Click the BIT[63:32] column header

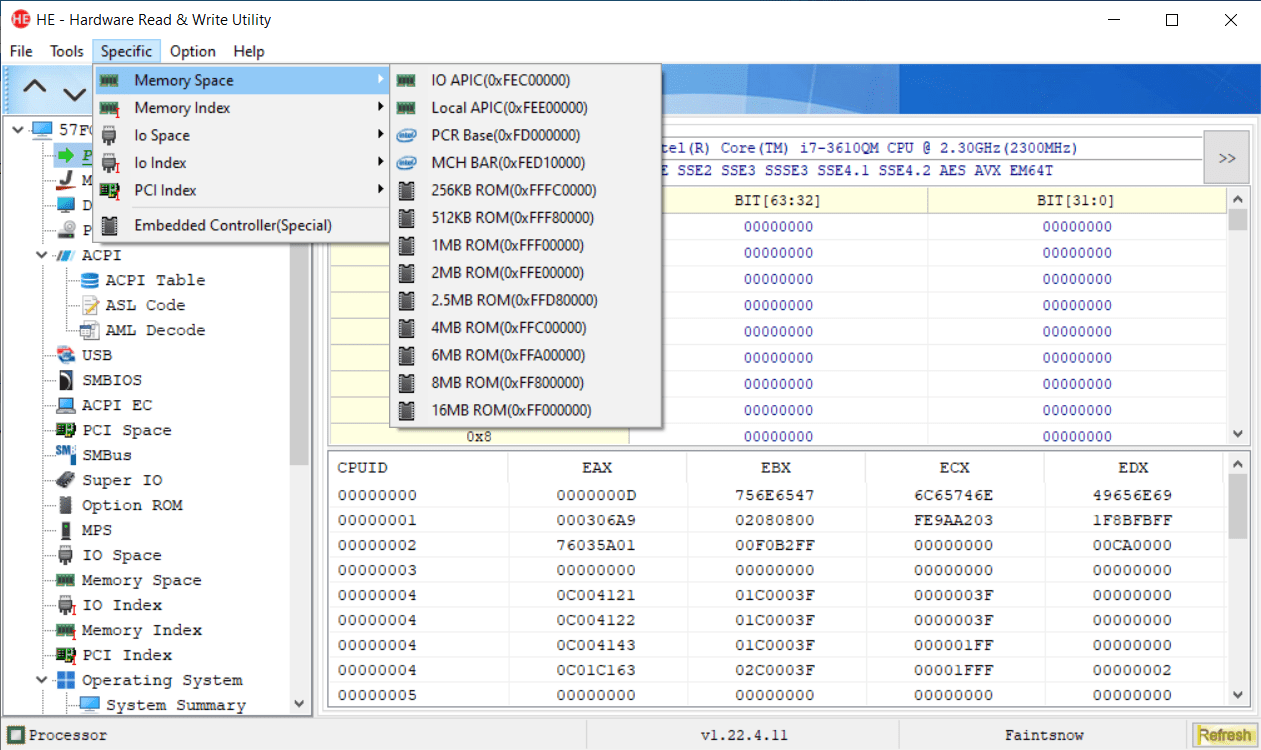pyautogui.click(x=778, y=200)
